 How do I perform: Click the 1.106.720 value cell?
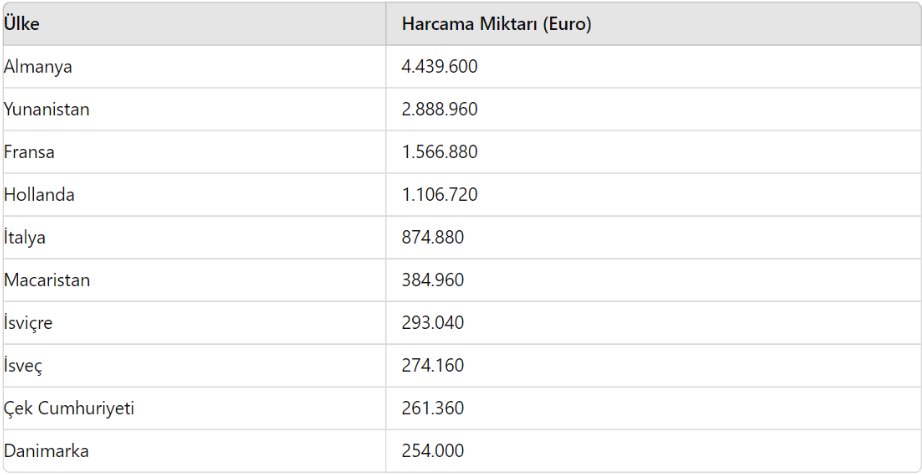440,195
